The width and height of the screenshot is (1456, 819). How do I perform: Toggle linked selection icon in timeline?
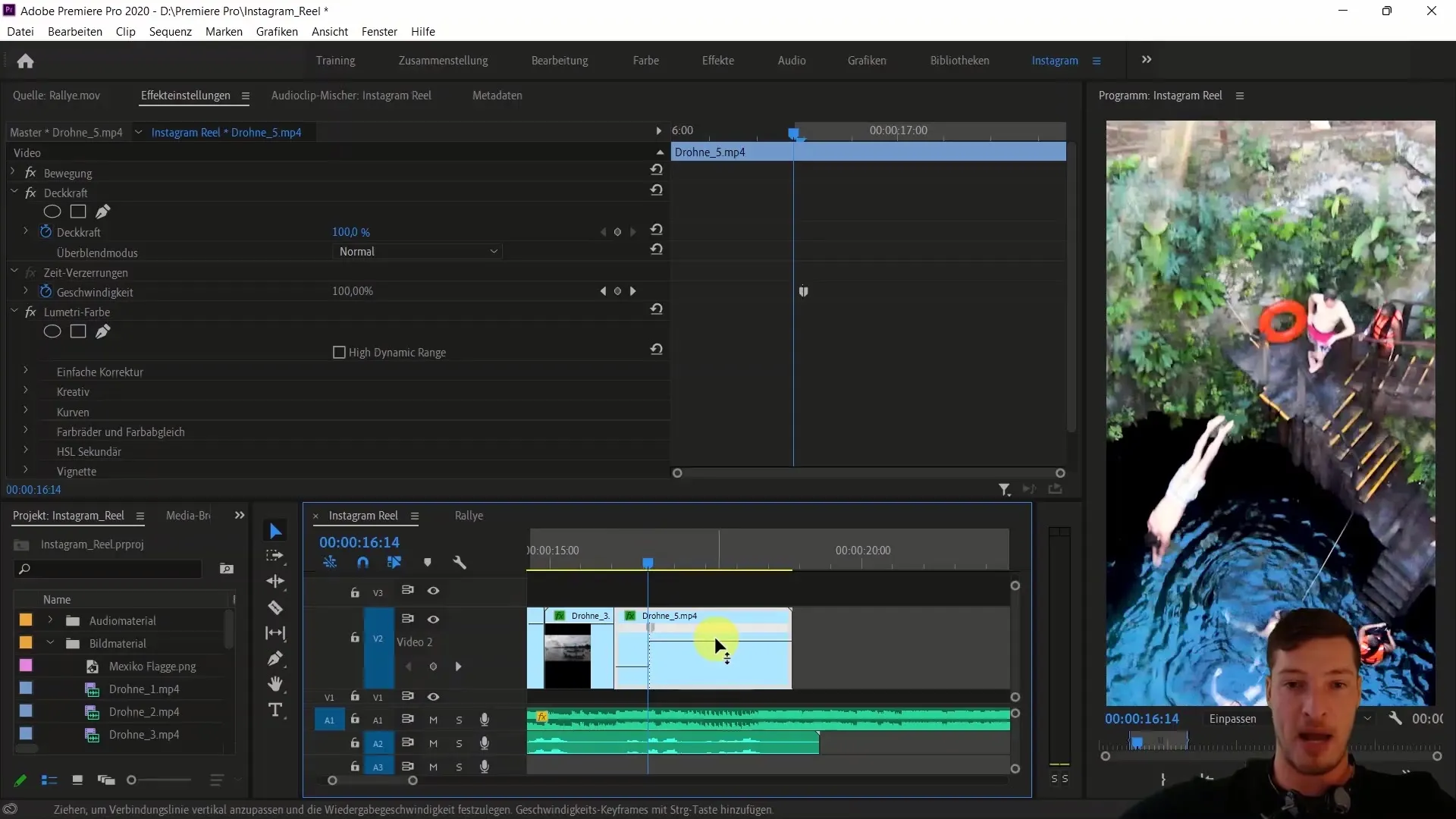click(394, 563)
